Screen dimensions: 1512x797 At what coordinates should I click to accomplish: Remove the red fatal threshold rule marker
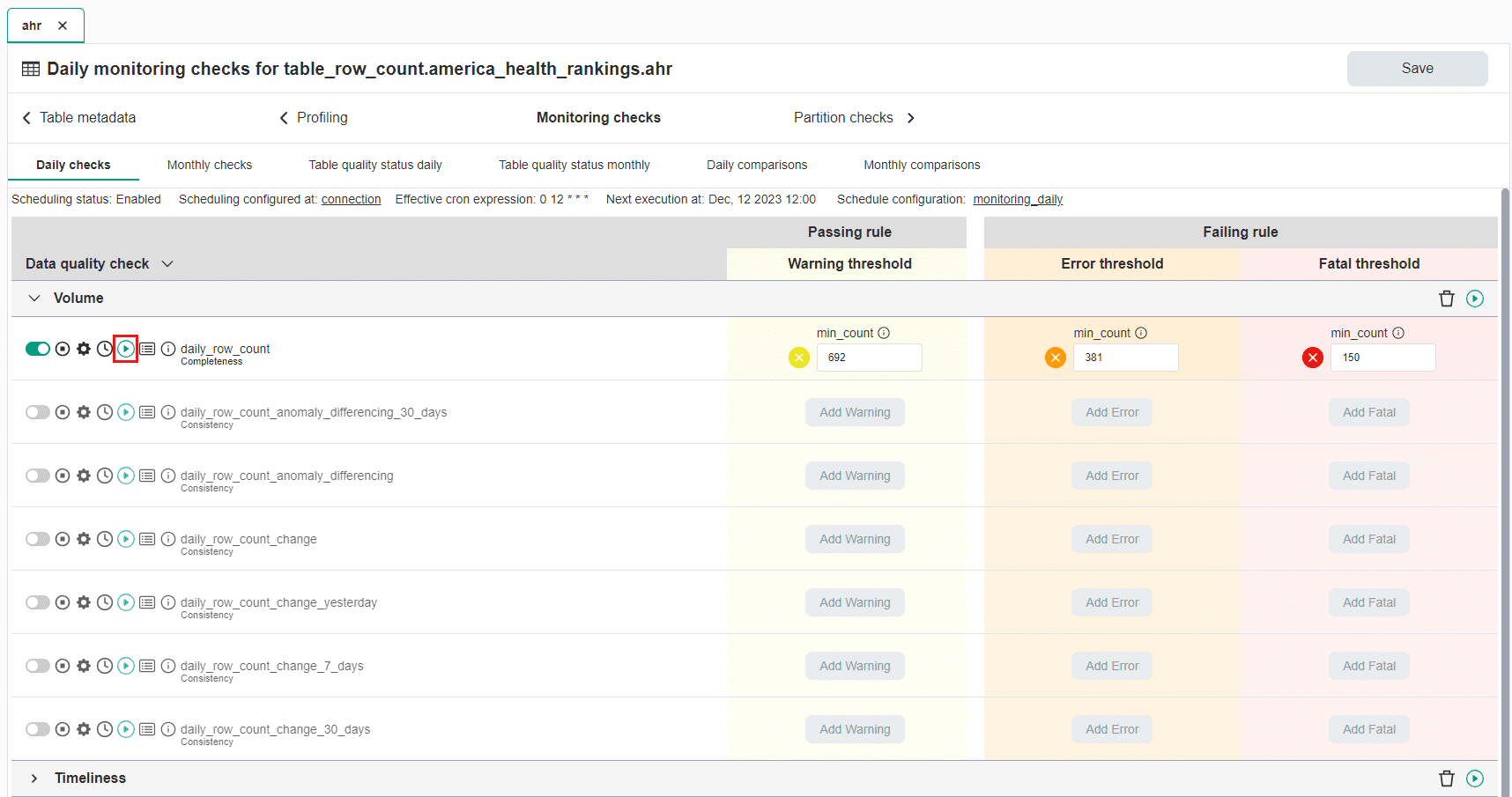(1312, 358)
